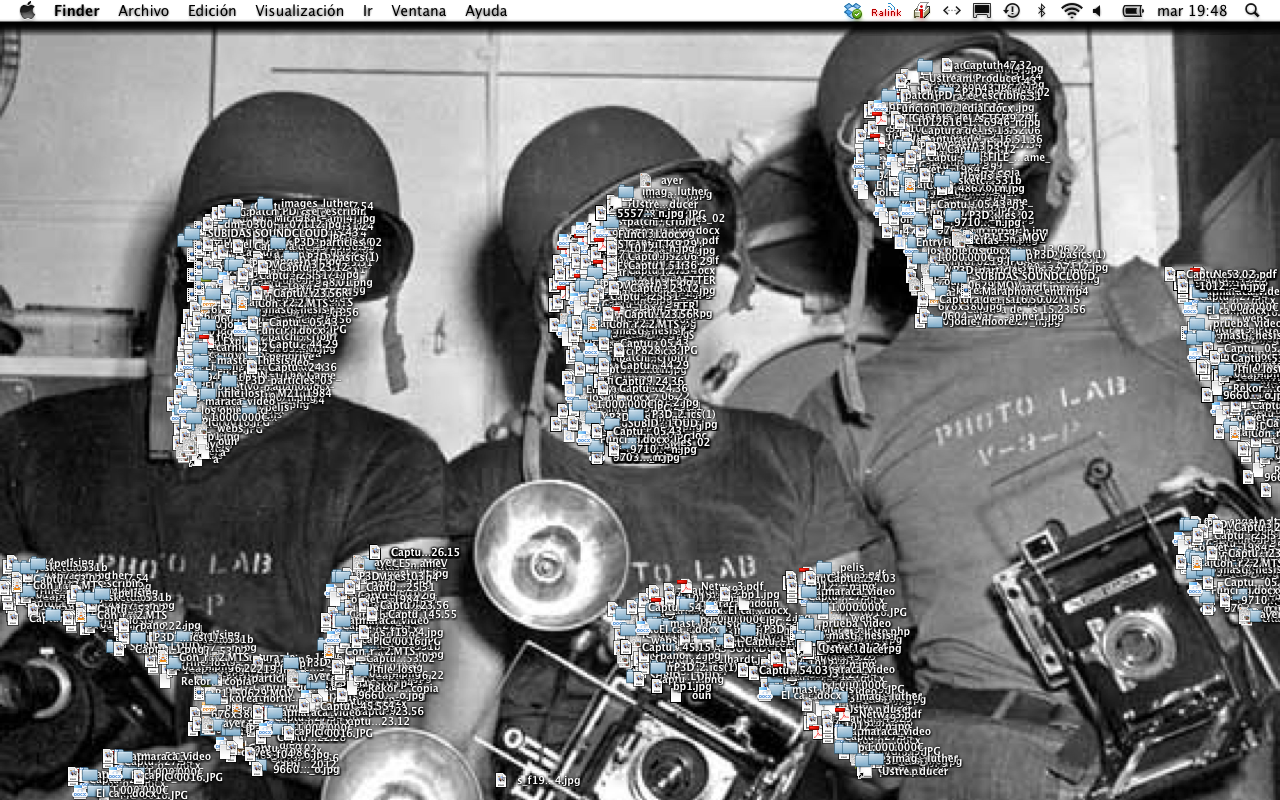The width and height of the screenshot is (1280, 800).
Task: Open the Finder application menu
Action: (76, 11)
